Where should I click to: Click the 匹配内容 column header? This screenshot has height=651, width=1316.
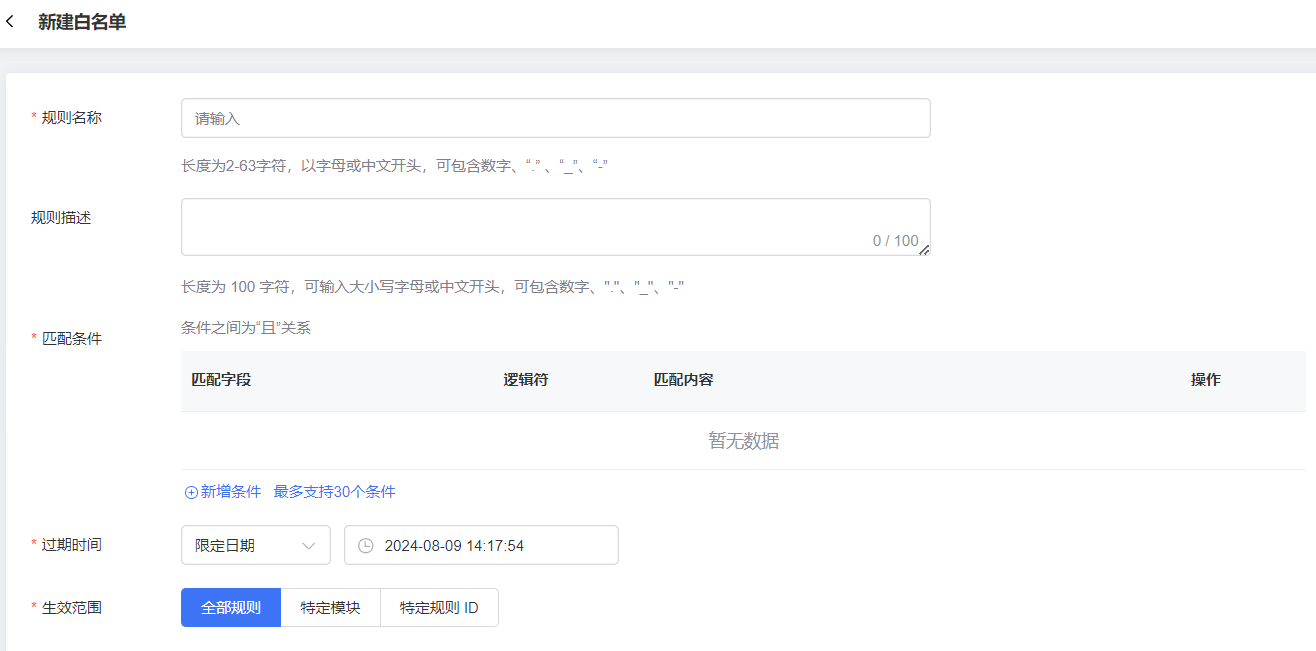[x=683, y=380]
